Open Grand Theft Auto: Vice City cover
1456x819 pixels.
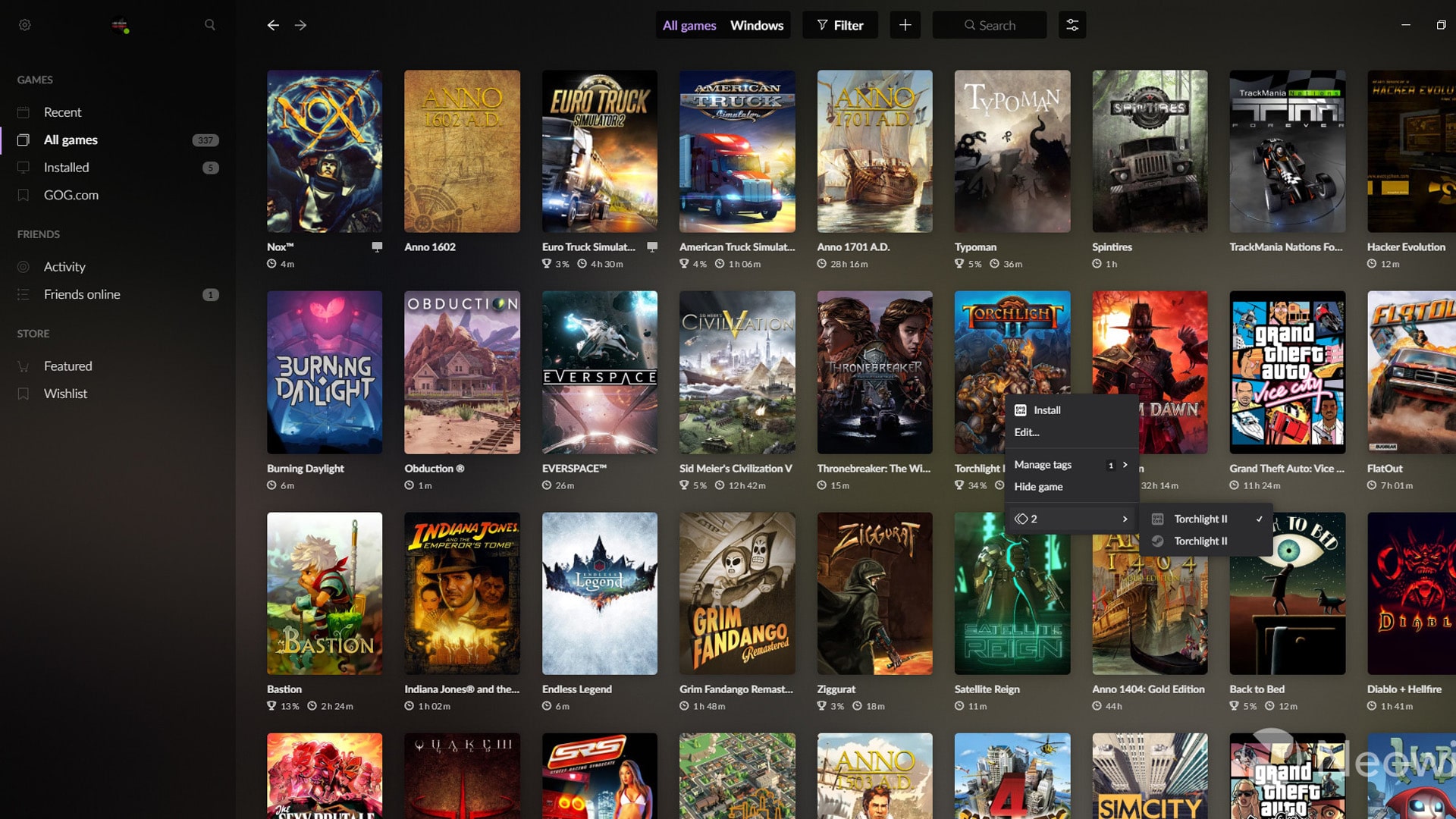point(1288,372)
